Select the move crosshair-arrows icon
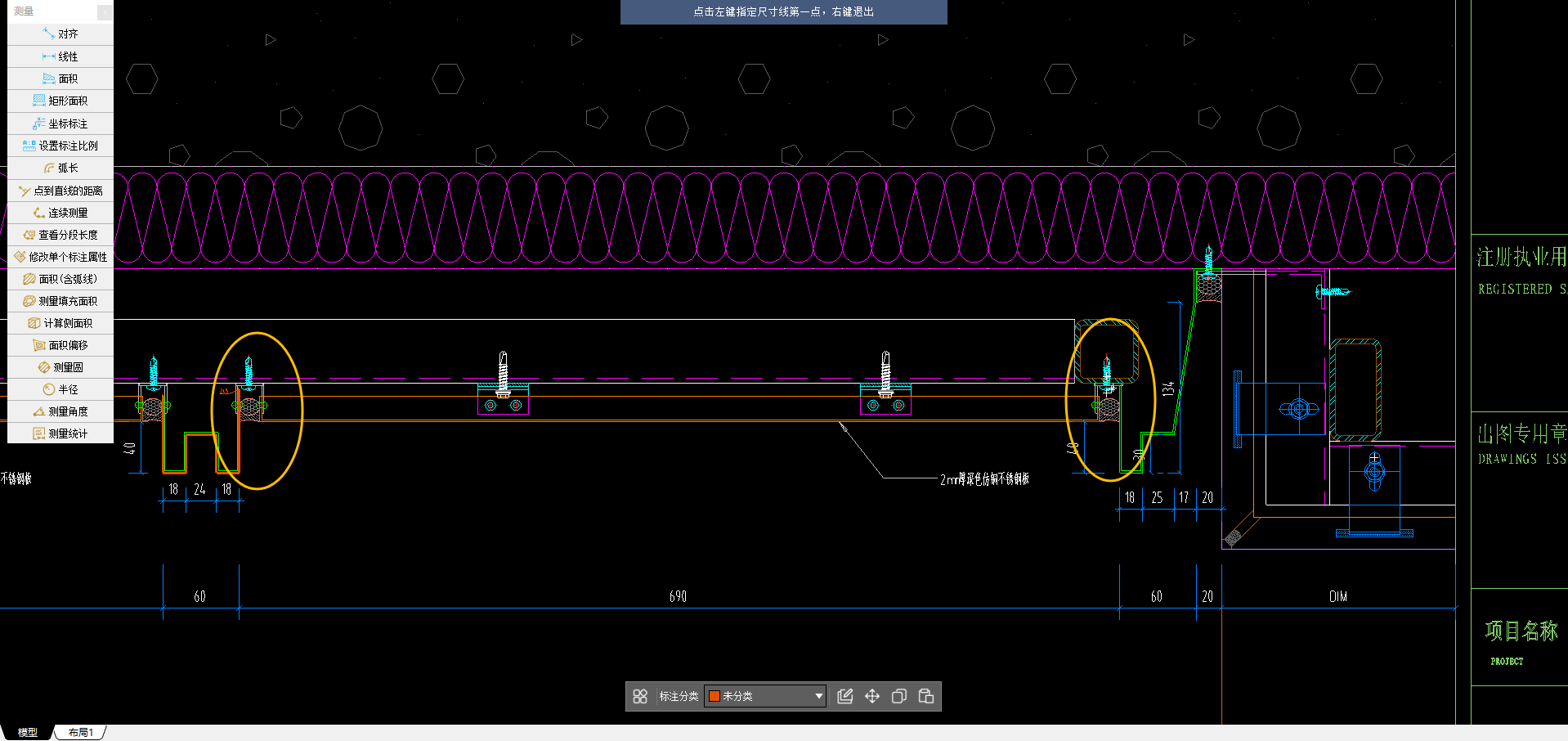Image resolution: width=1568 pixels, height=741 pixels. tap(872, 696)
